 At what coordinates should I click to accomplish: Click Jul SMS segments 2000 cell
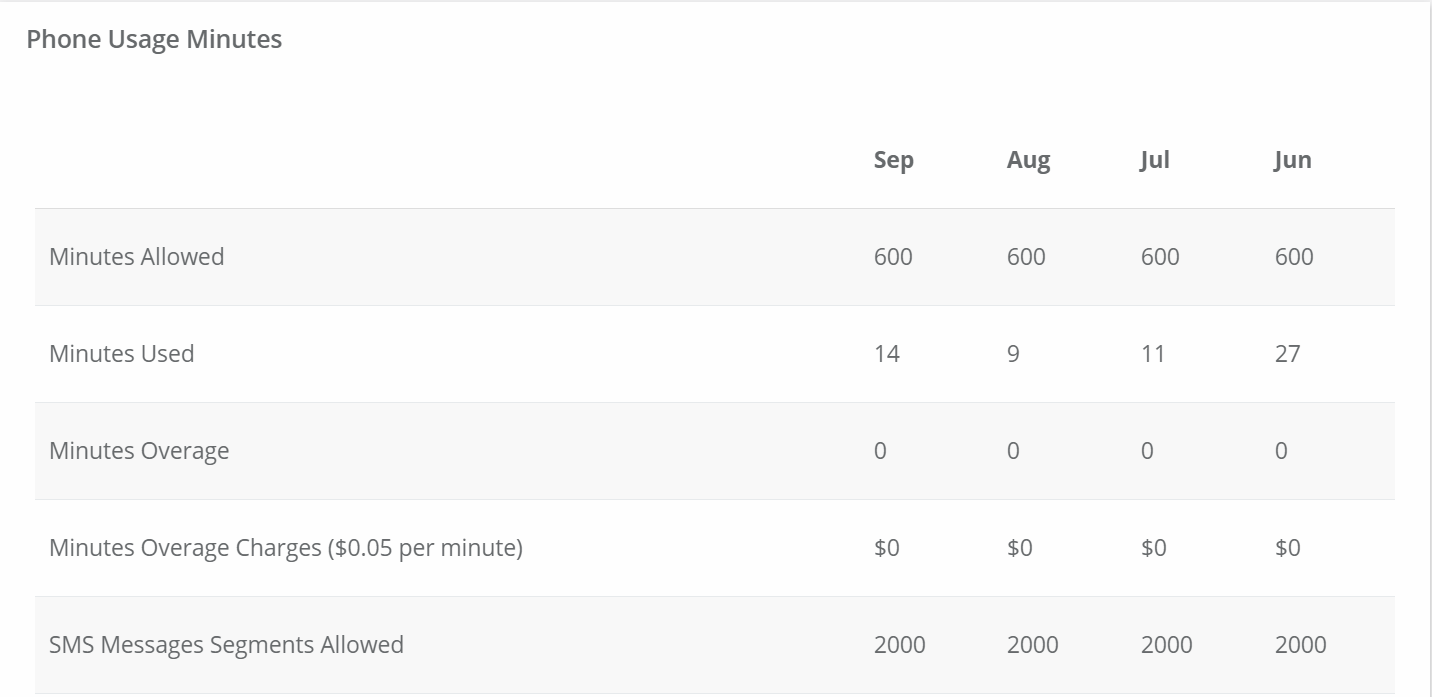tap(1167, 645)
